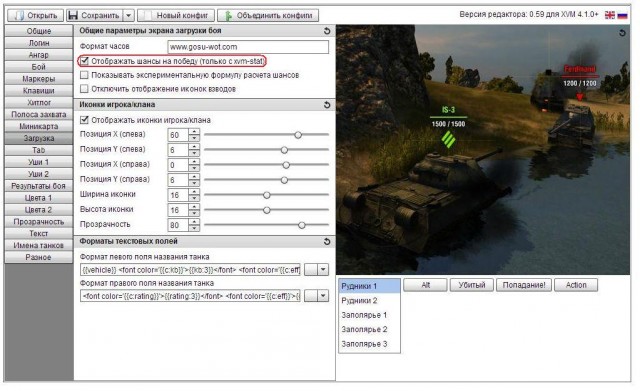Open the Хитлог tab
Viewport: 640px width, 391px height.
39,102
